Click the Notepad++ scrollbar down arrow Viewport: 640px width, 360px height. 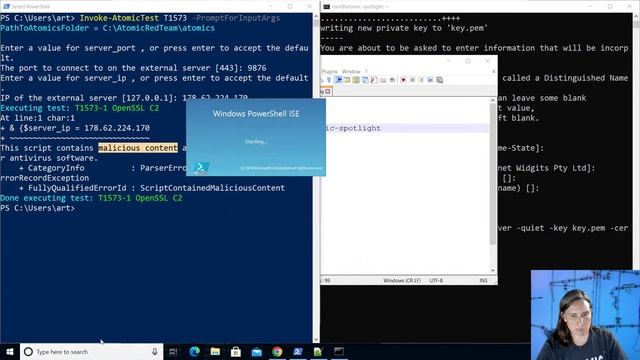pos(493,270)
